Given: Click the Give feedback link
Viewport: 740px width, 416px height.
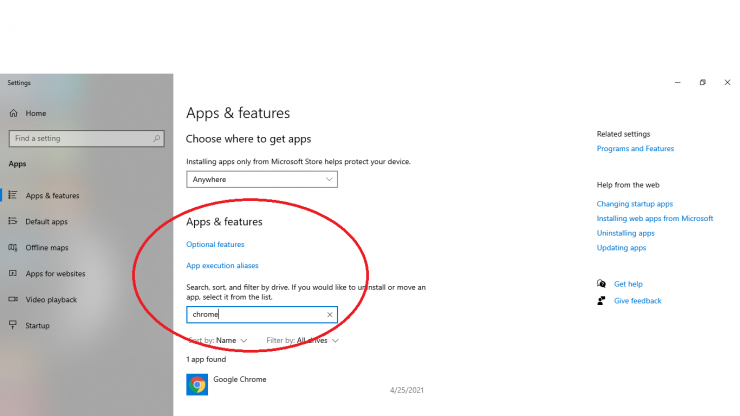Looking at the screenshot, I should coord(638,301).
